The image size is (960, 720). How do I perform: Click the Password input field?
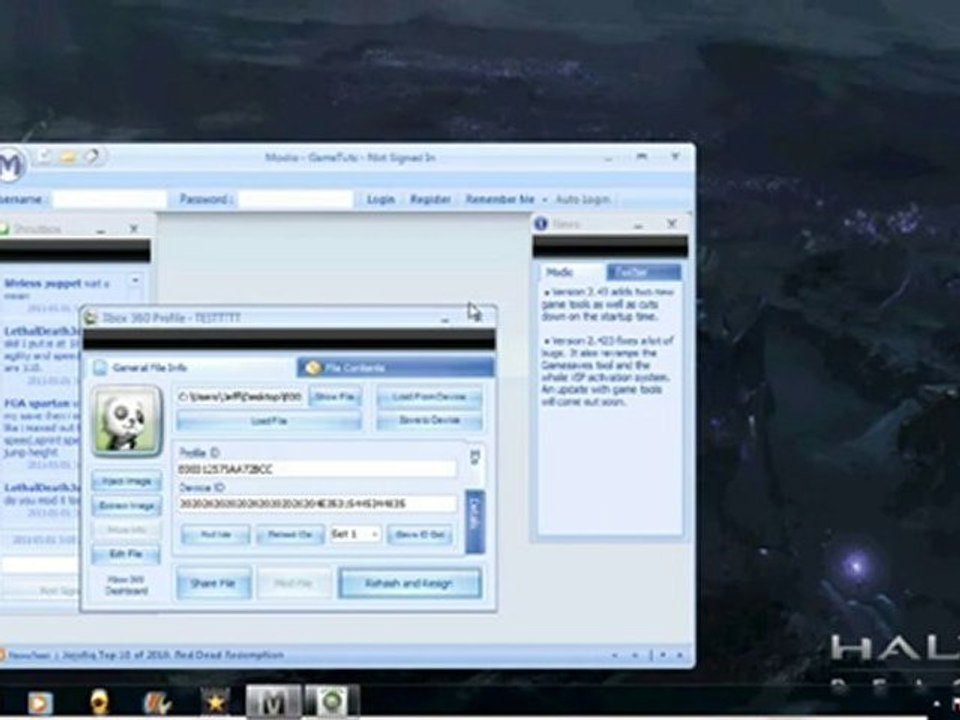pos(296,200)
